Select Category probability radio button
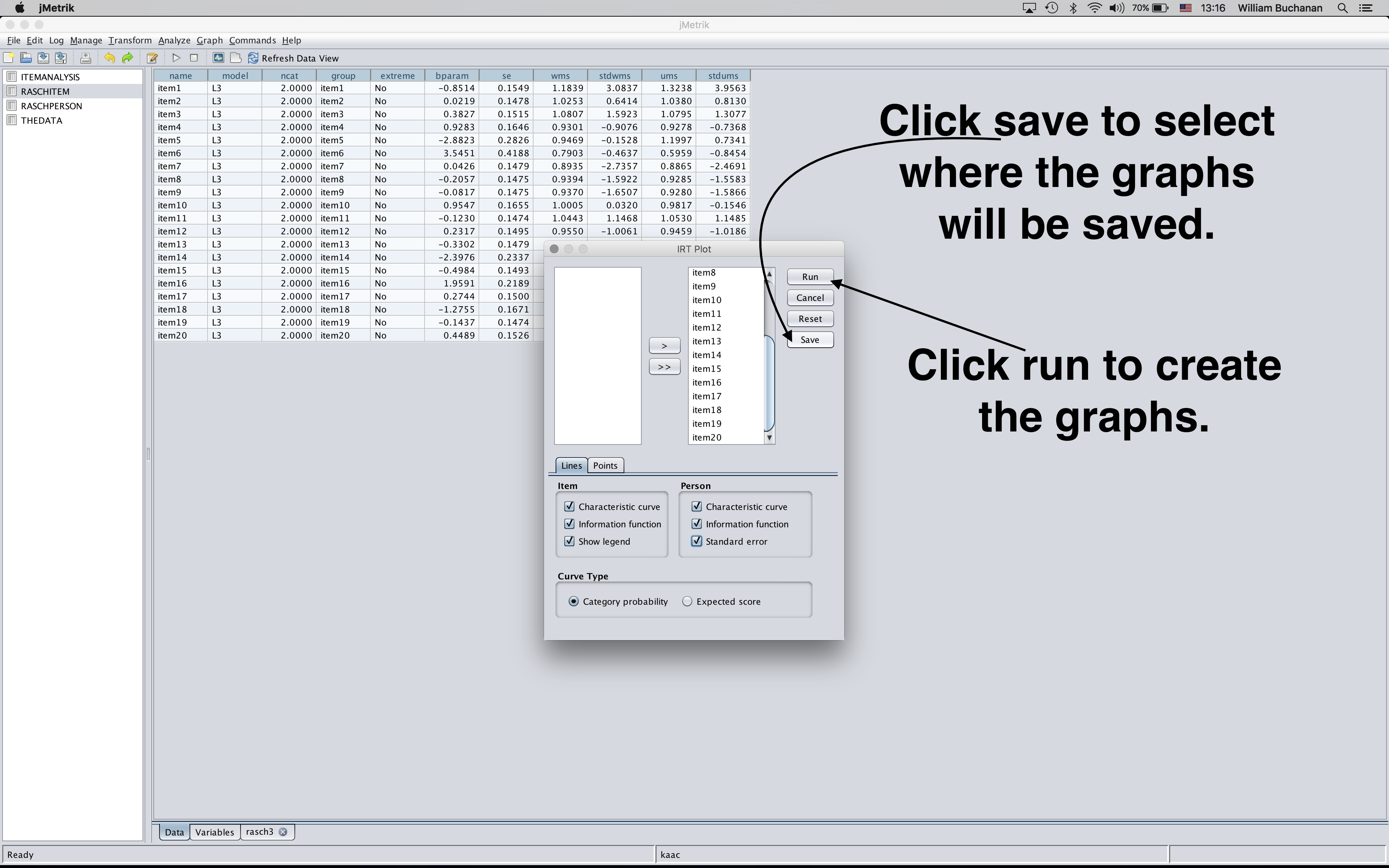 [573, 601]
